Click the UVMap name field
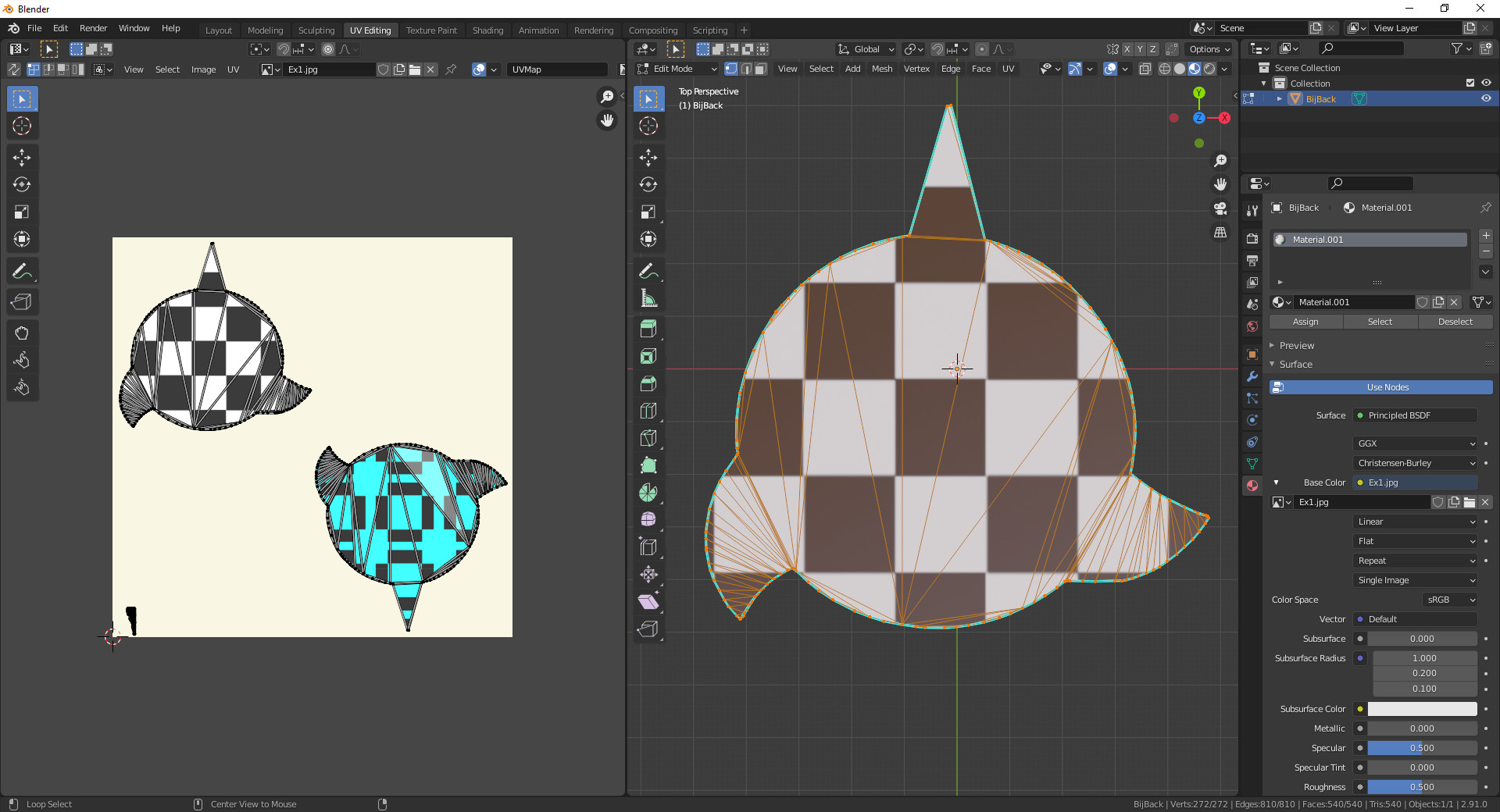Image resolution: width=1500 pixels, height=812 pixels. pyautogui.click(x=556, y=69)
